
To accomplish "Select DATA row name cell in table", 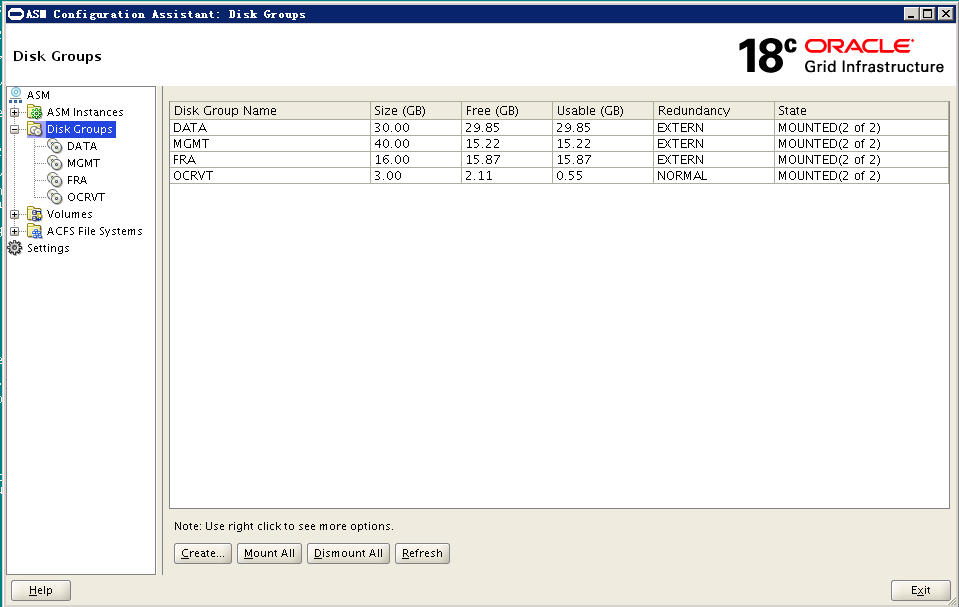I will point(270,128).
